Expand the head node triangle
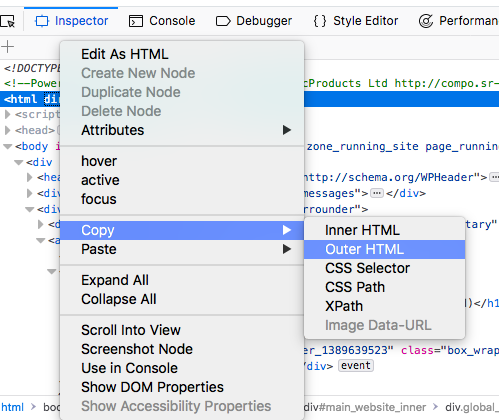This screenshot has width=499, height=420. [7, 130]
